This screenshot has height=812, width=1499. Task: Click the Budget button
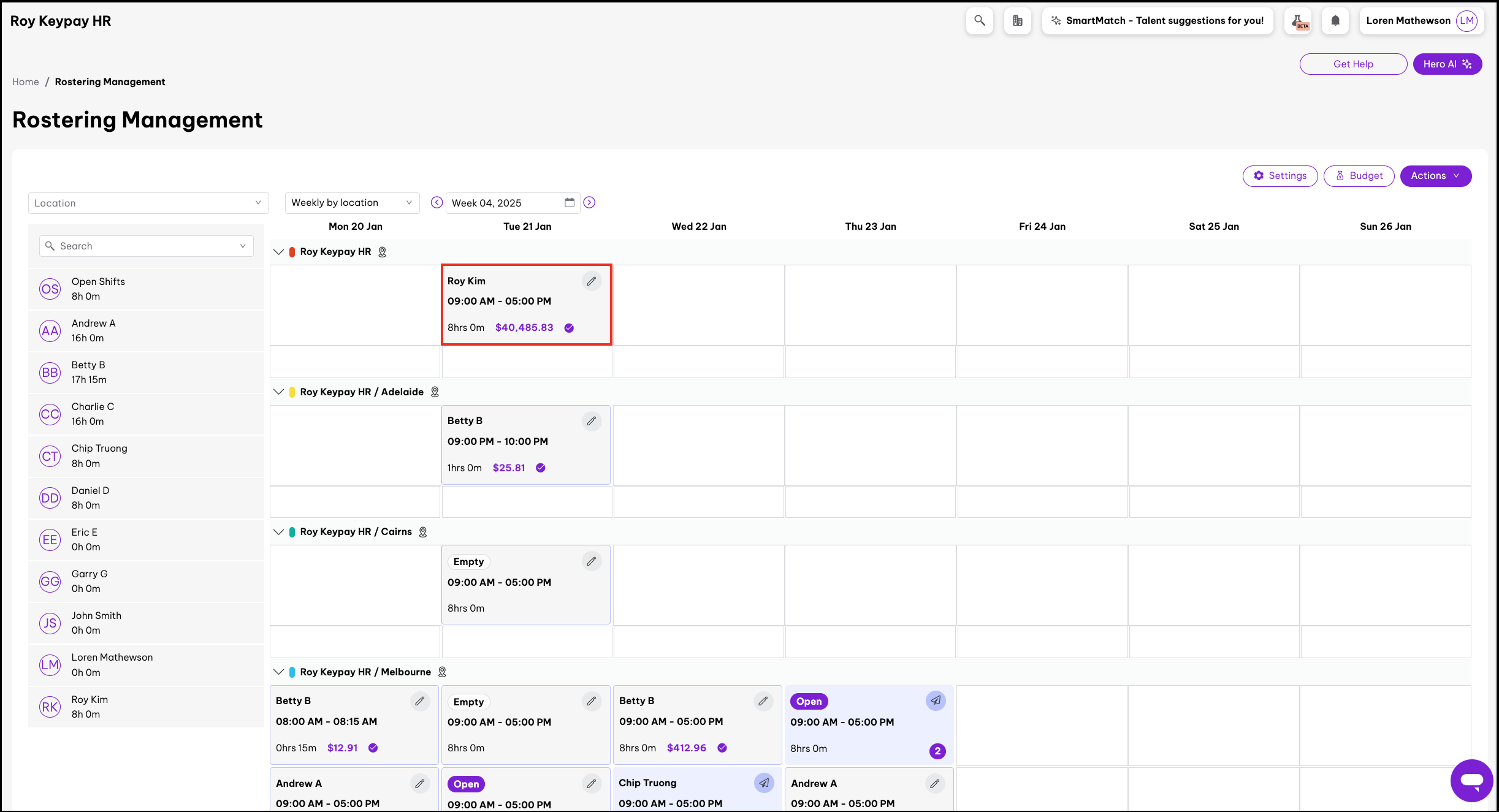click(x=1359, y=176)
